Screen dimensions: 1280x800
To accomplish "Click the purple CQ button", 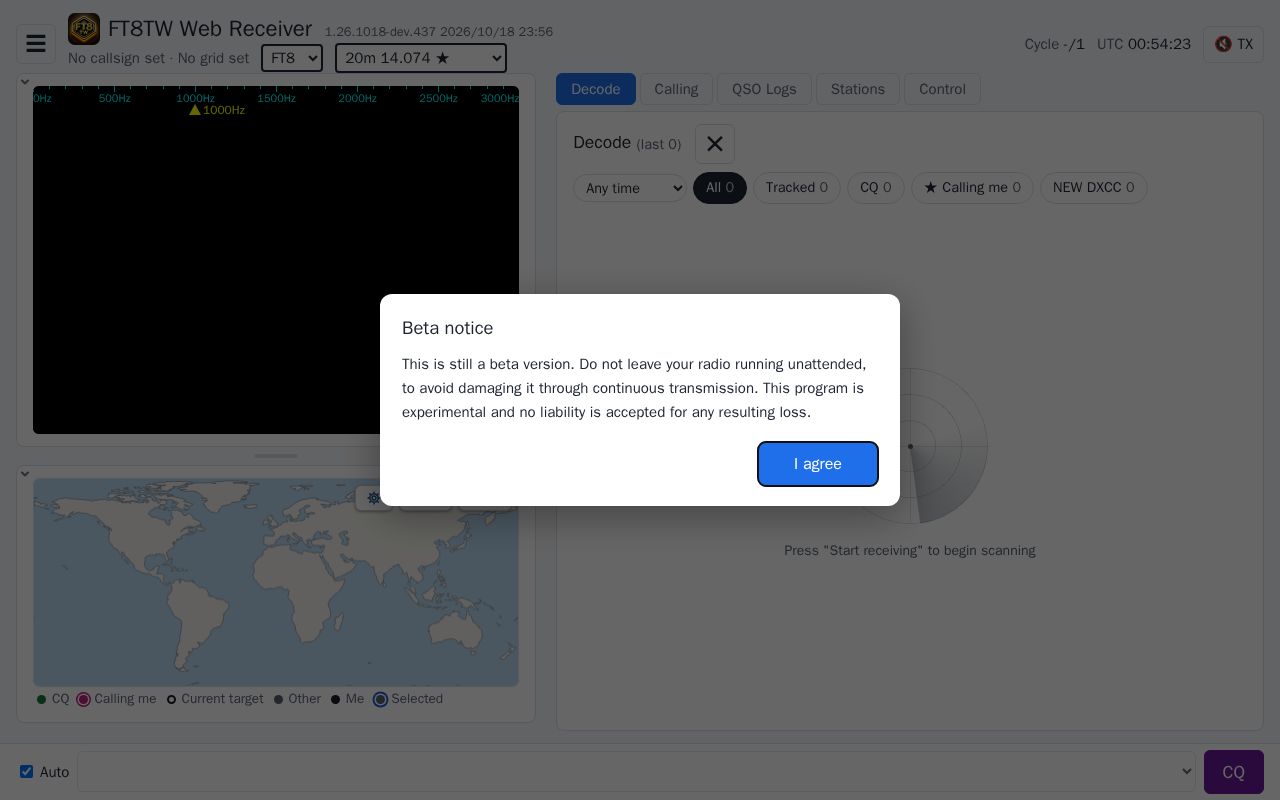I will [1234, 772].
